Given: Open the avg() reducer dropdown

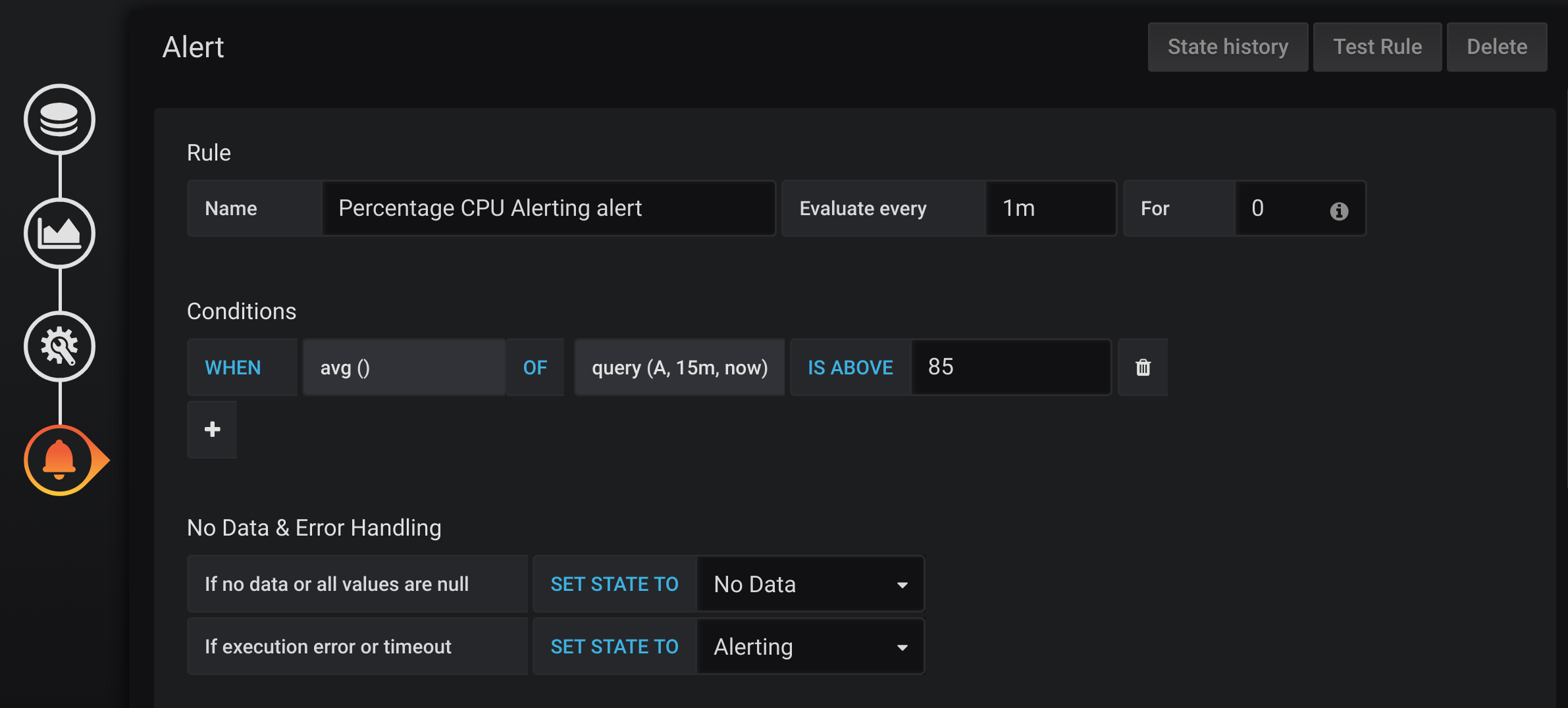Looking at the screenshot, I should coord(404,367).
